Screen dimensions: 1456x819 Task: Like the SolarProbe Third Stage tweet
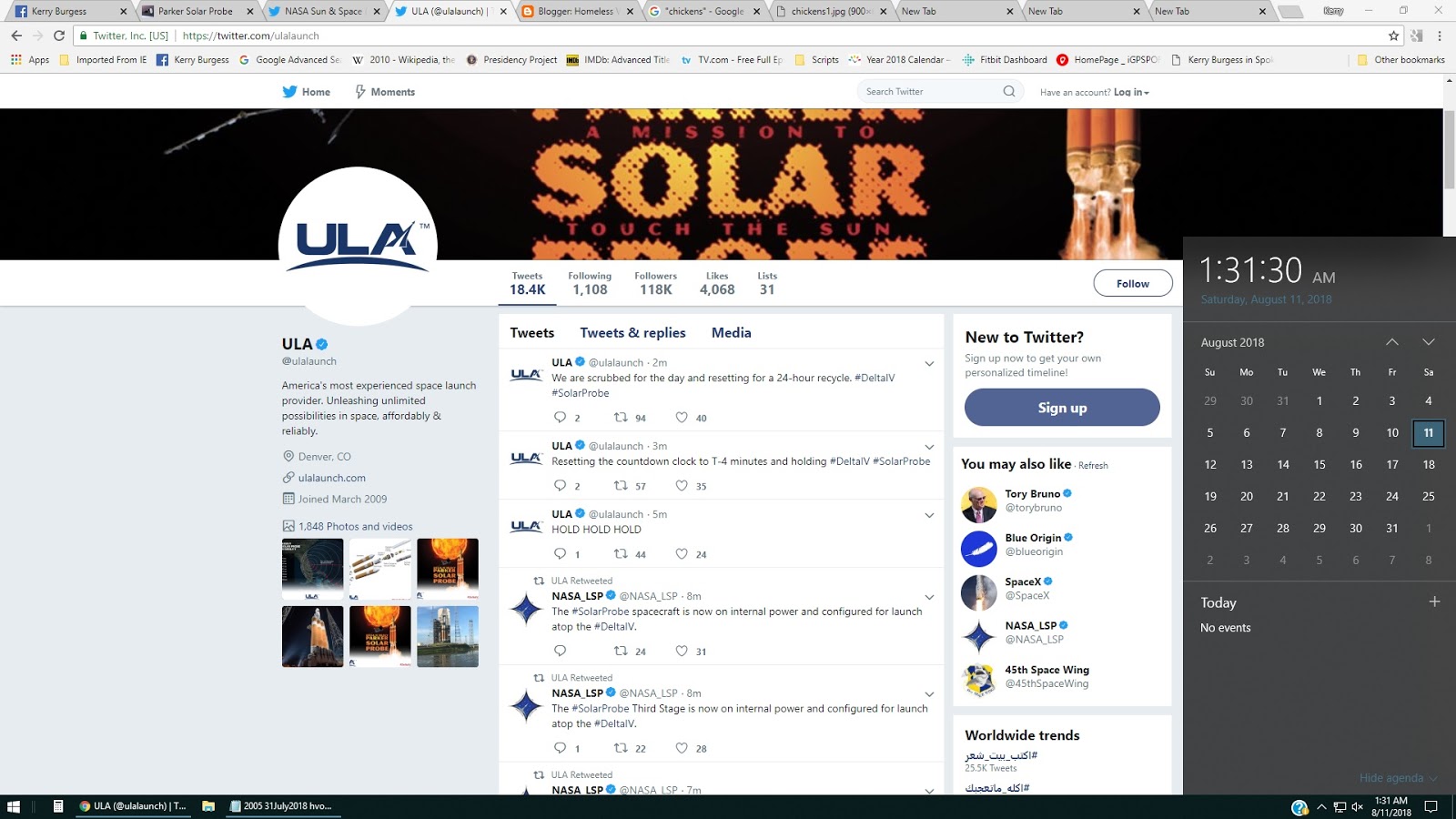click(x=682, y=748)
